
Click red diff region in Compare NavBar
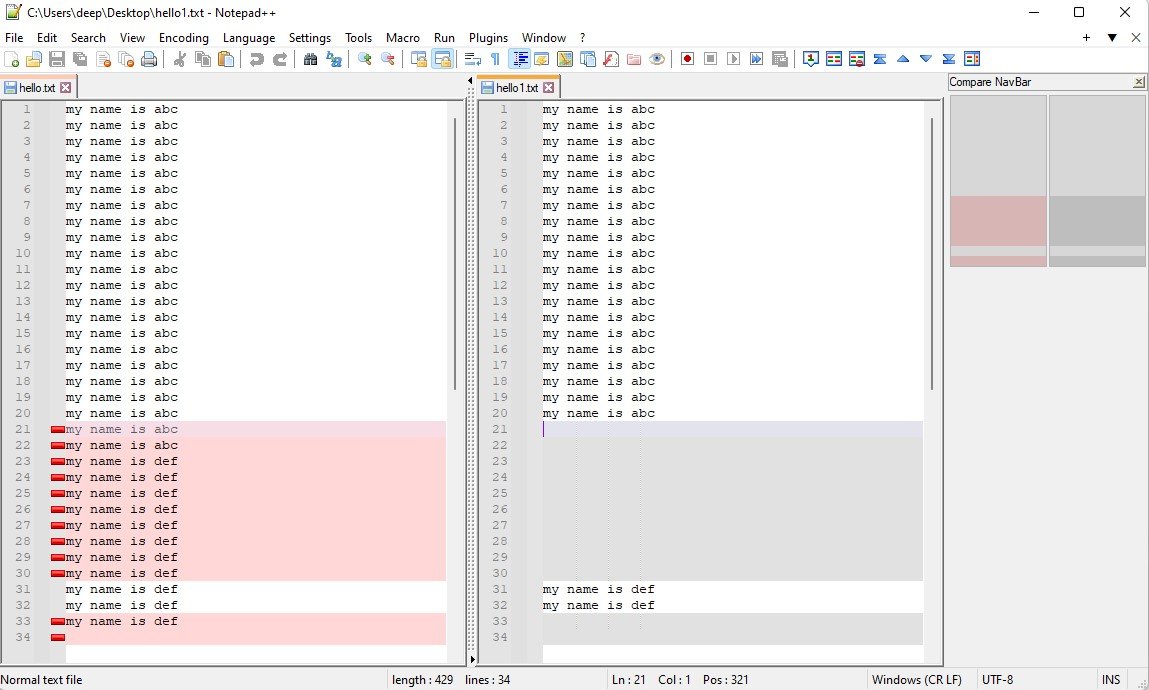pos(998,220)
